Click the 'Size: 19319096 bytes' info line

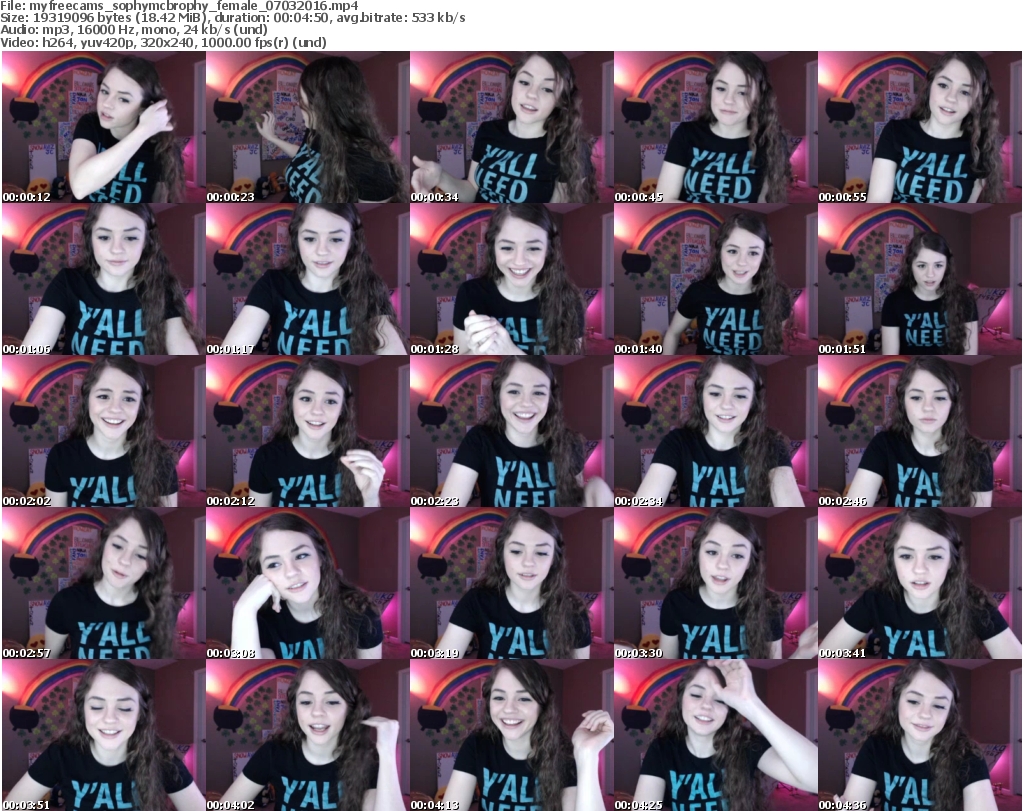point(232,18)
